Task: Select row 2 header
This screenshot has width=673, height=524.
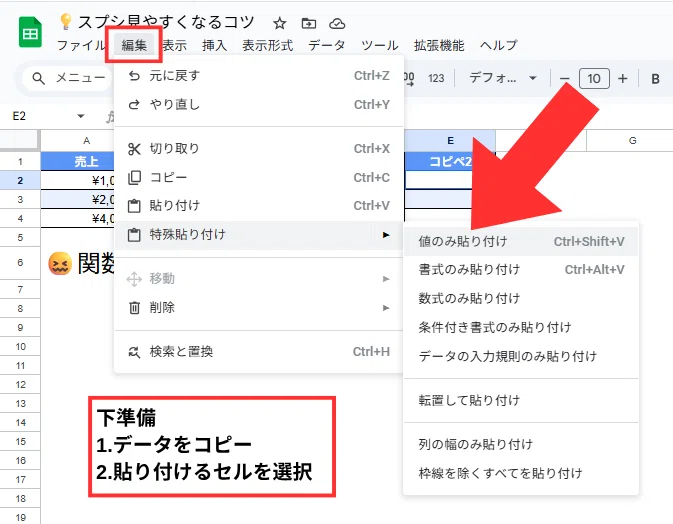Action: (20, 181)
